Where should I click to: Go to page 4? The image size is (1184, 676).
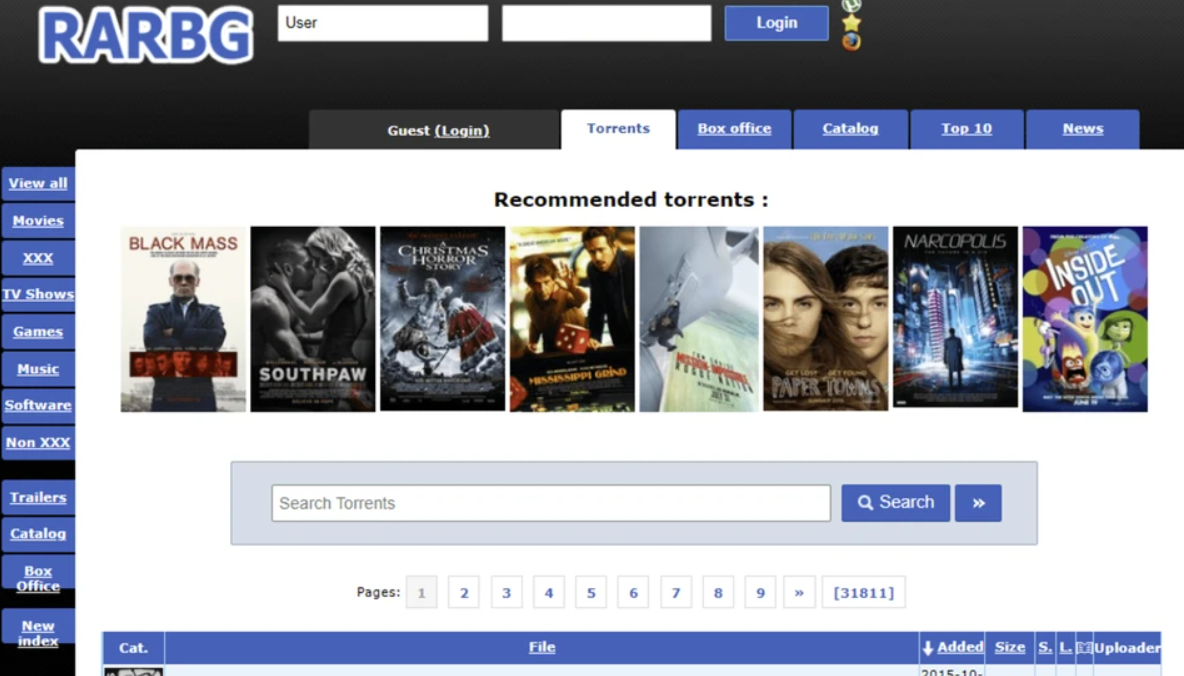pyautogui.click(x=549, y=593)
